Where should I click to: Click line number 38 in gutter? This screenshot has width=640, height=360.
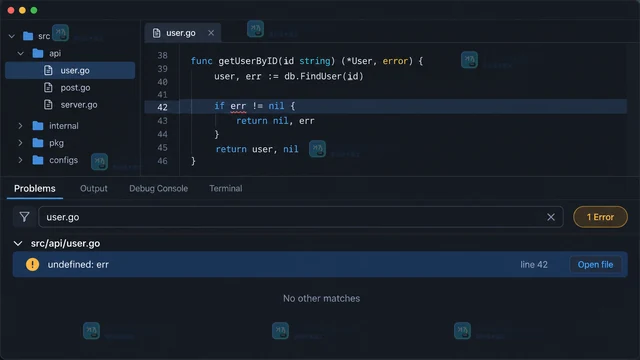click(162, 56)
